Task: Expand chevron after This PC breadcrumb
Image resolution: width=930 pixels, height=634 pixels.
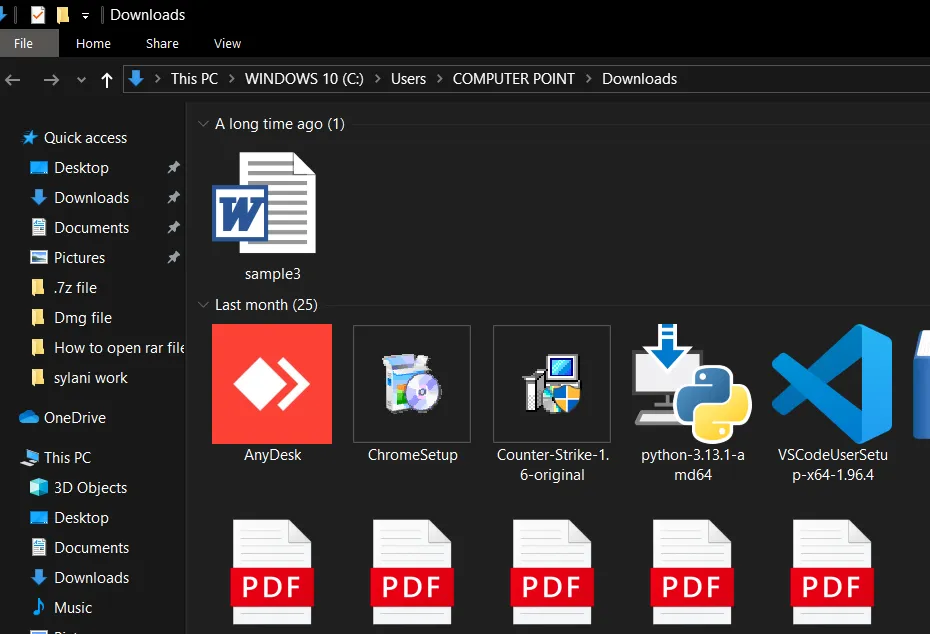Action: click(x=231, y=79)
